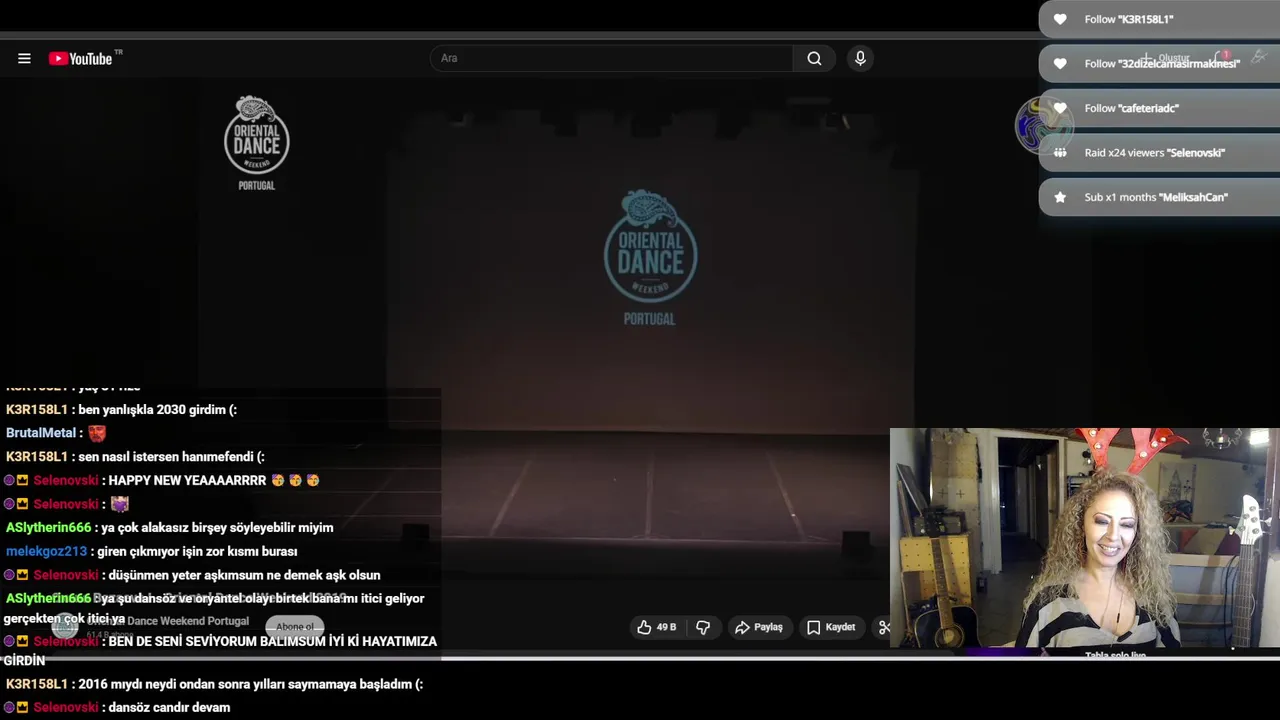Image resolution: width=1280 pixels, height=720 pixels.
Task: Click the heart icon on cafeteriadc alert
Action: point(1060,108)
